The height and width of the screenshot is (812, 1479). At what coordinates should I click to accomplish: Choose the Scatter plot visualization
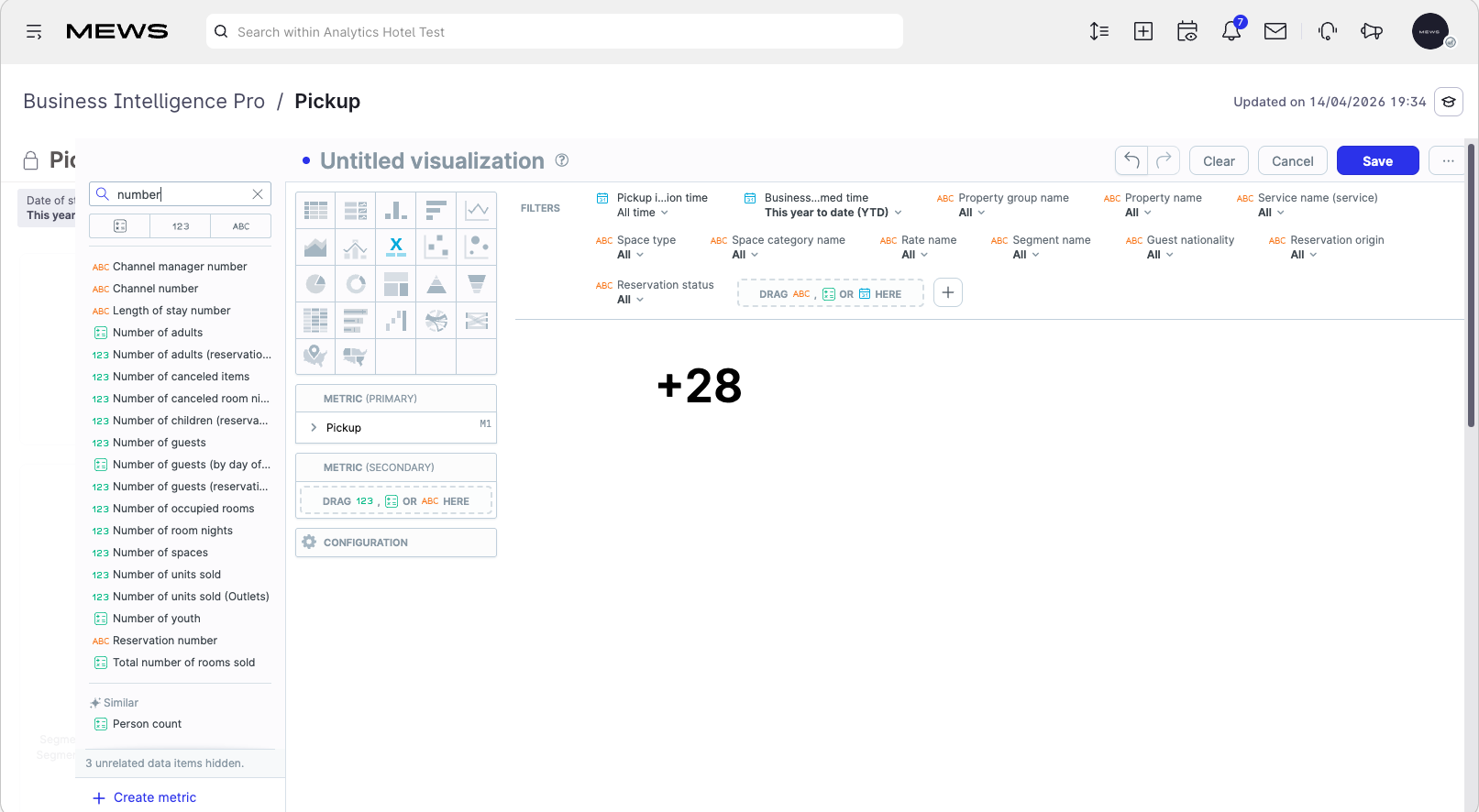[436, 247]
